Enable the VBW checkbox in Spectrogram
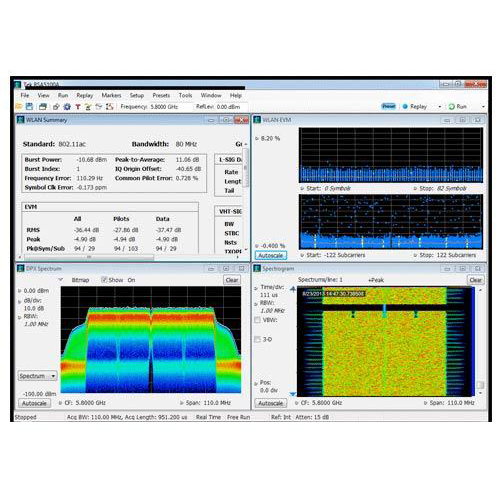The height and width of the screenshot is (500, 500). click(x=257, y=320)
